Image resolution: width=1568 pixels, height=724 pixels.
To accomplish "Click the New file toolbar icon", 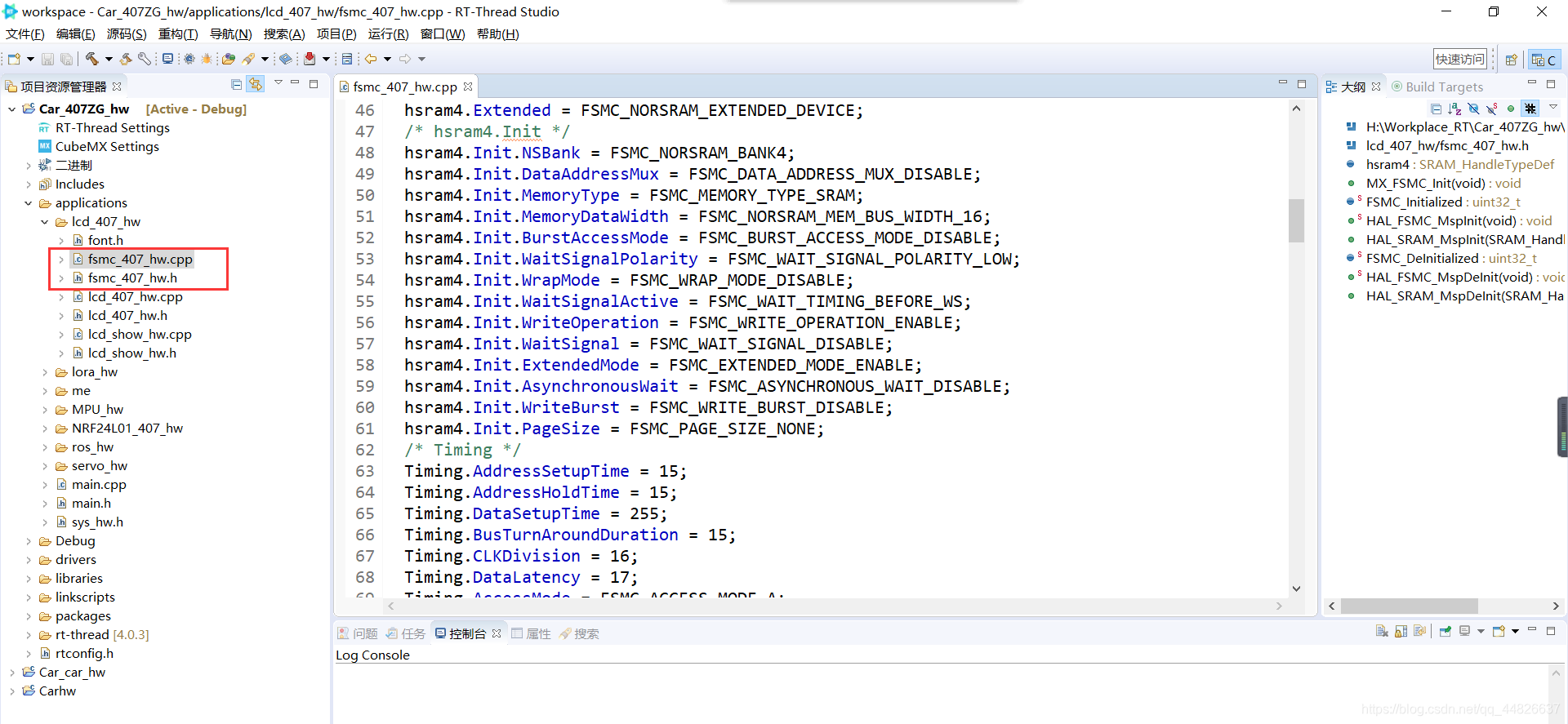I will (14, 59).
